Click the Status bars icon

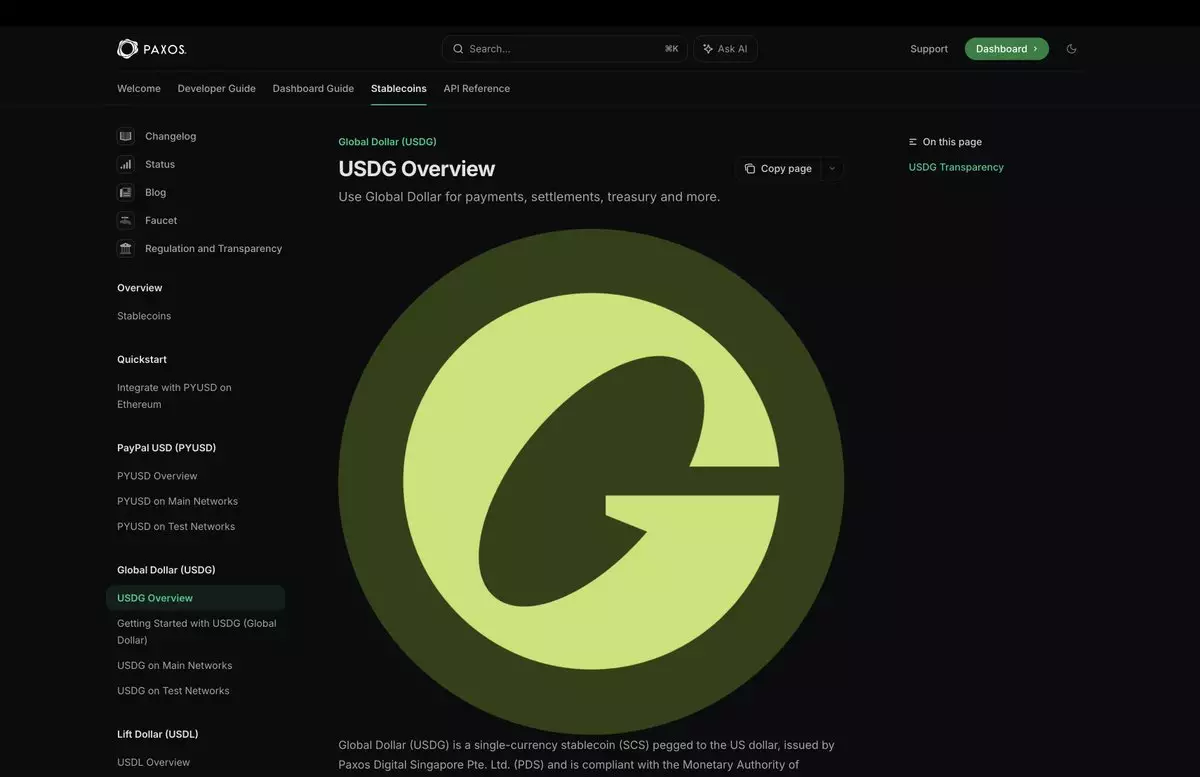click(126, 164)
